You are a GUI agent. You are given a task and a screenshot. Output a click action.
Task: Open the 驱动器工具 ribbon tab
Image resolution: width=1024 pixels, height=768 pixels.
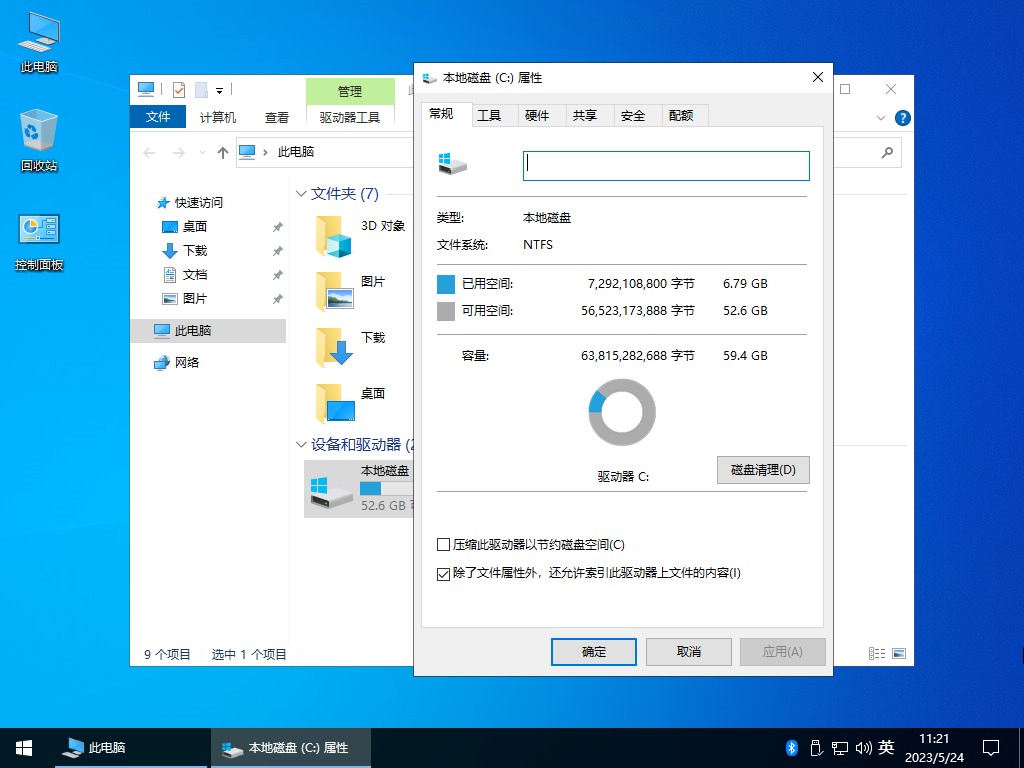click(349, 118)
